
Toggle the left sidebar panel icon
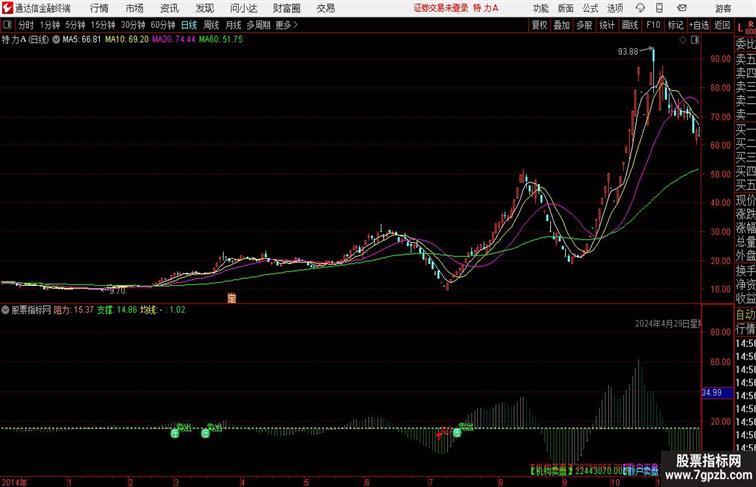(7, 25)
